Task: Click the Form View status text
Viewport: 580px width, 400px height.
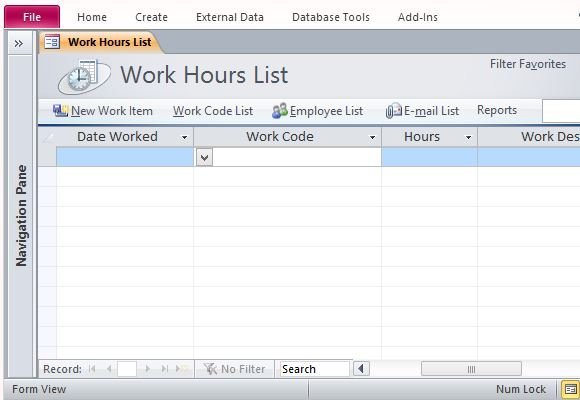Action: (39, 389)
